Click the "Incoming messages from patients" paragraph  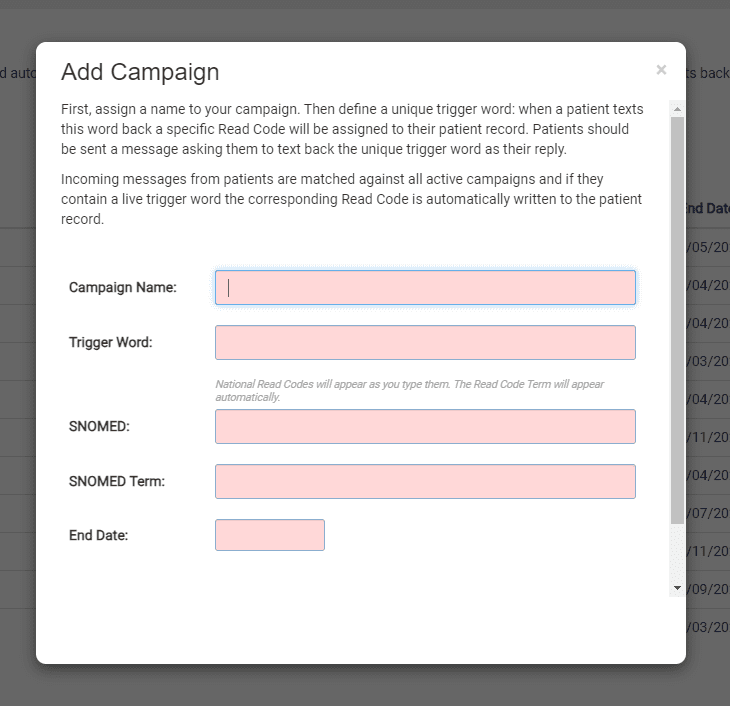click(x=351, y=199)
